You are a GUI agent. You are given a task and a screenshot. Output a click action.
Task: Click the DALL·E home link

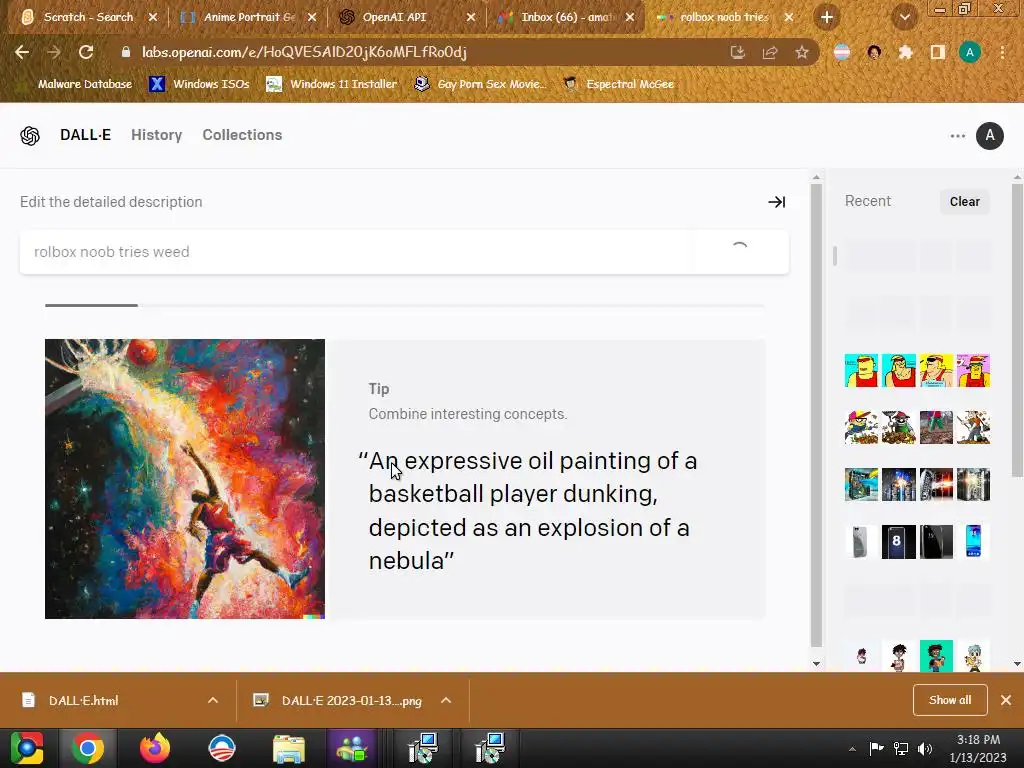point(86,135)
